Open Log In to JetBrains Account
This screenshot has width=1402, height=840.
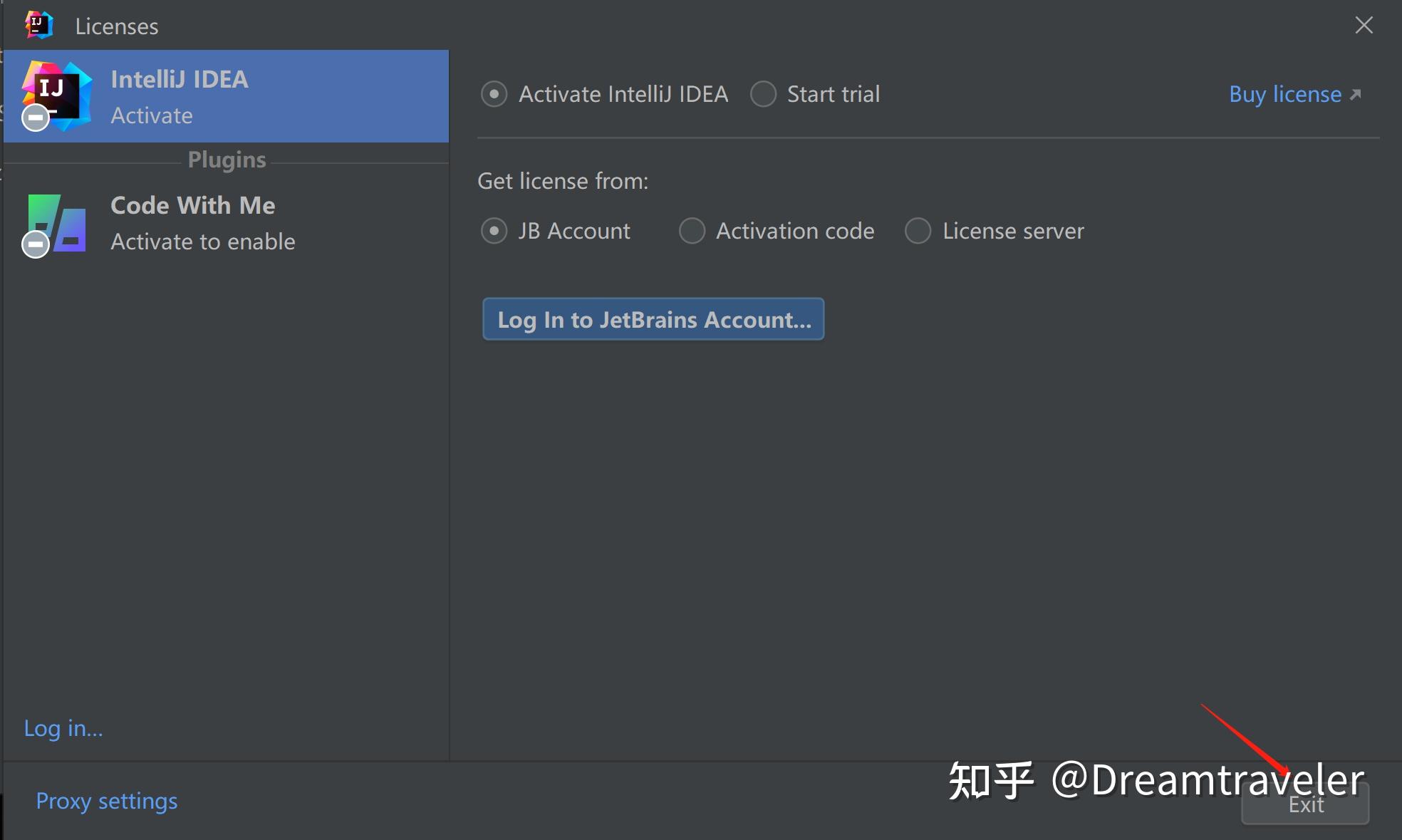tap(653, 319)
